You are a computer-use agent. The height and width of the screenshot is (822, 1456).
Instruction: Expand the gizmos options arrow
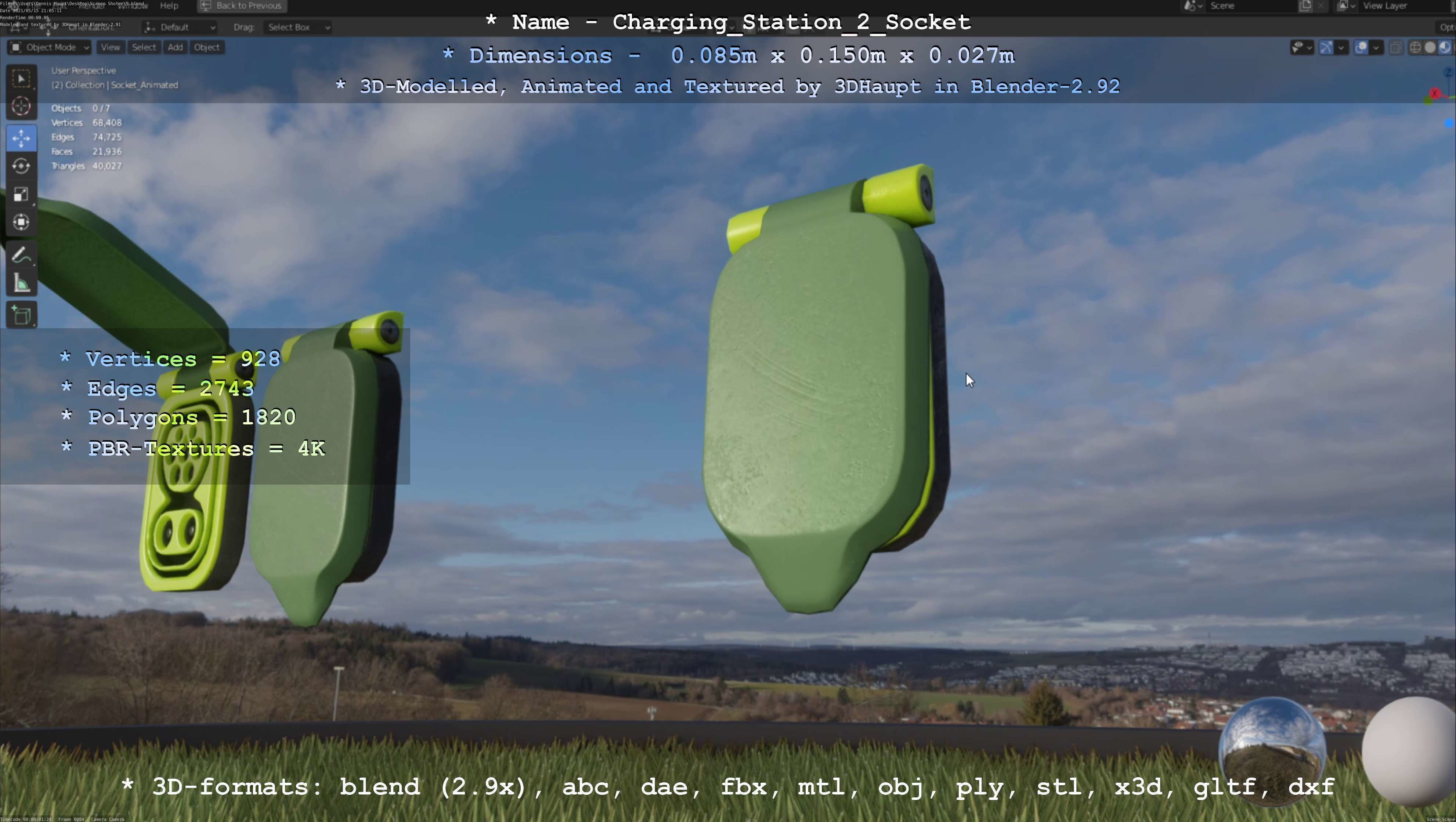(1341, 47)
